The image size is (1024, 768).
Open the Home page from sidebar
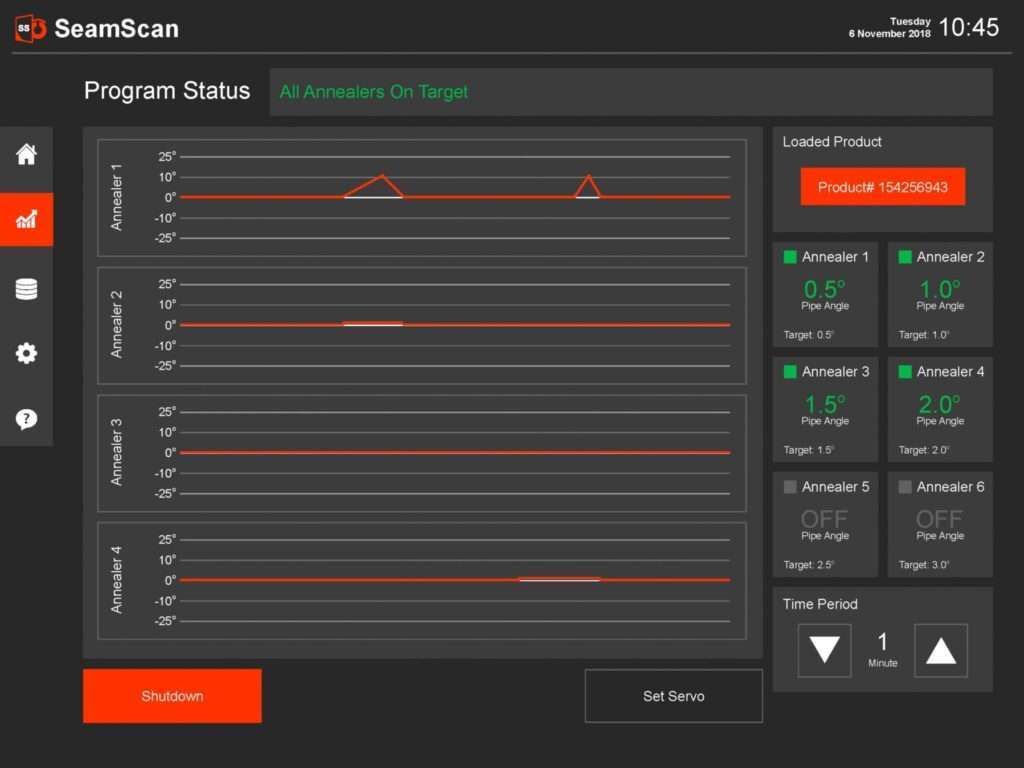point(26,155)
